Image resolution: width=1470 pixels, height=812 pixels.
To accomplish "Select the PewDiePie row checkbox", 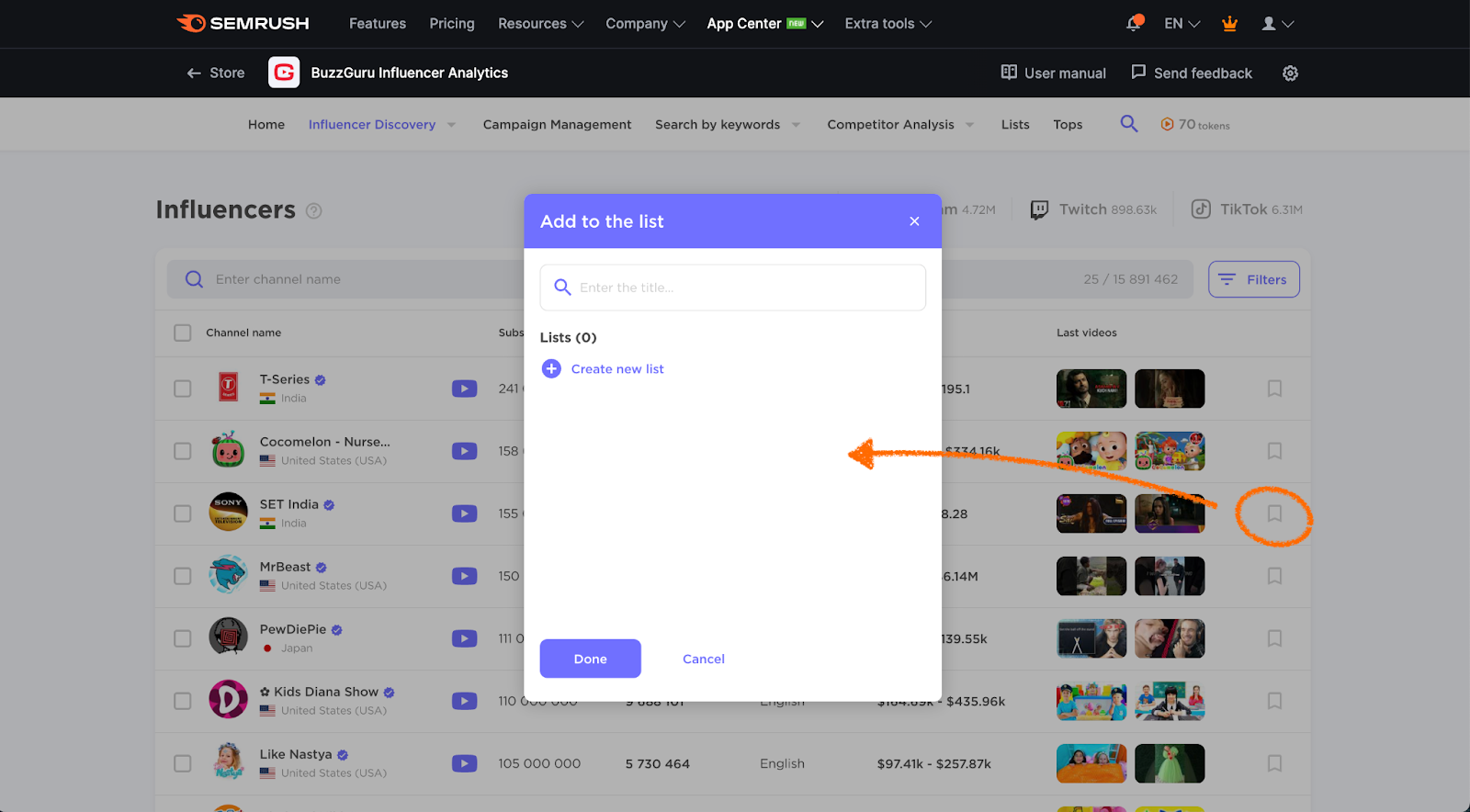I will pyautogui.click(x=183, y=638).
